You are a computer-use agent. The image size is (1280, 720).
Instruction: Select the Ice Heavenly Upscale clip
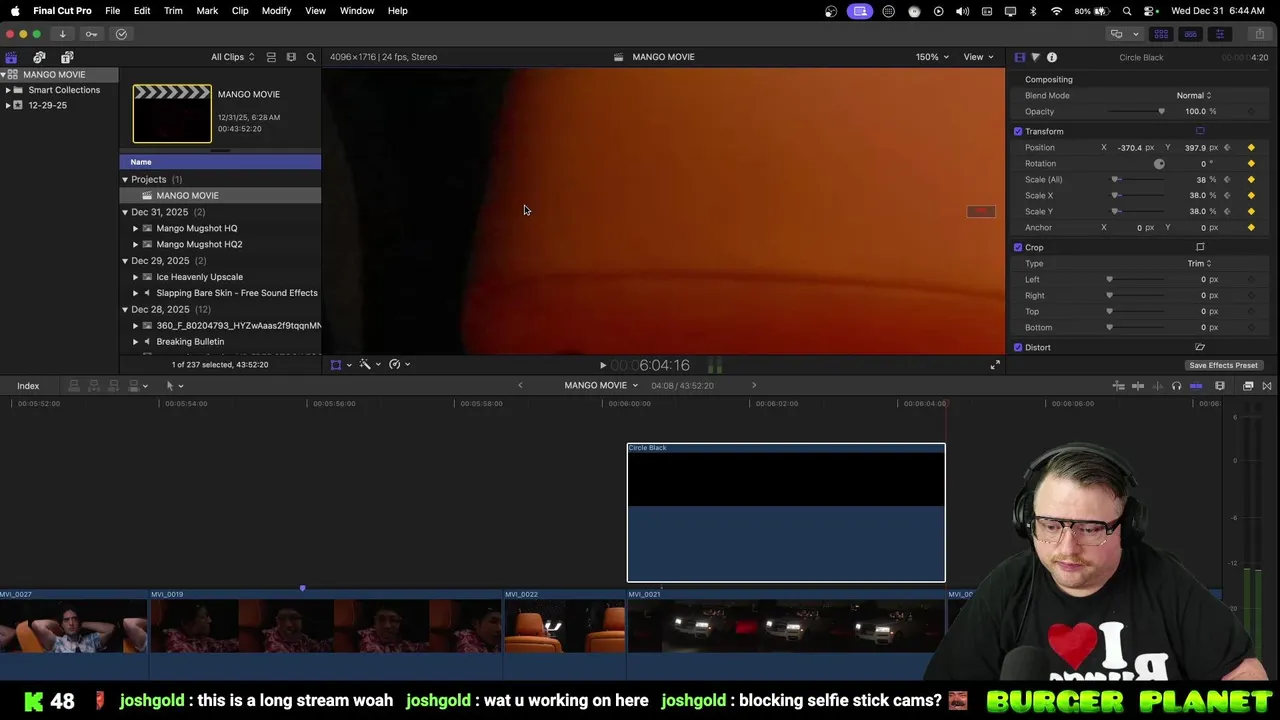[x=199, y=277]
